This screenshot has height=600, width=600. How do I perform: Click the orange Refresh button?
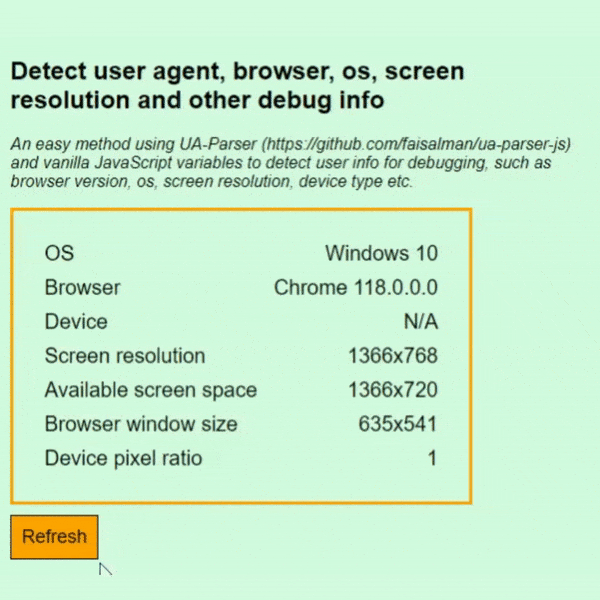(x=54, y=537)
